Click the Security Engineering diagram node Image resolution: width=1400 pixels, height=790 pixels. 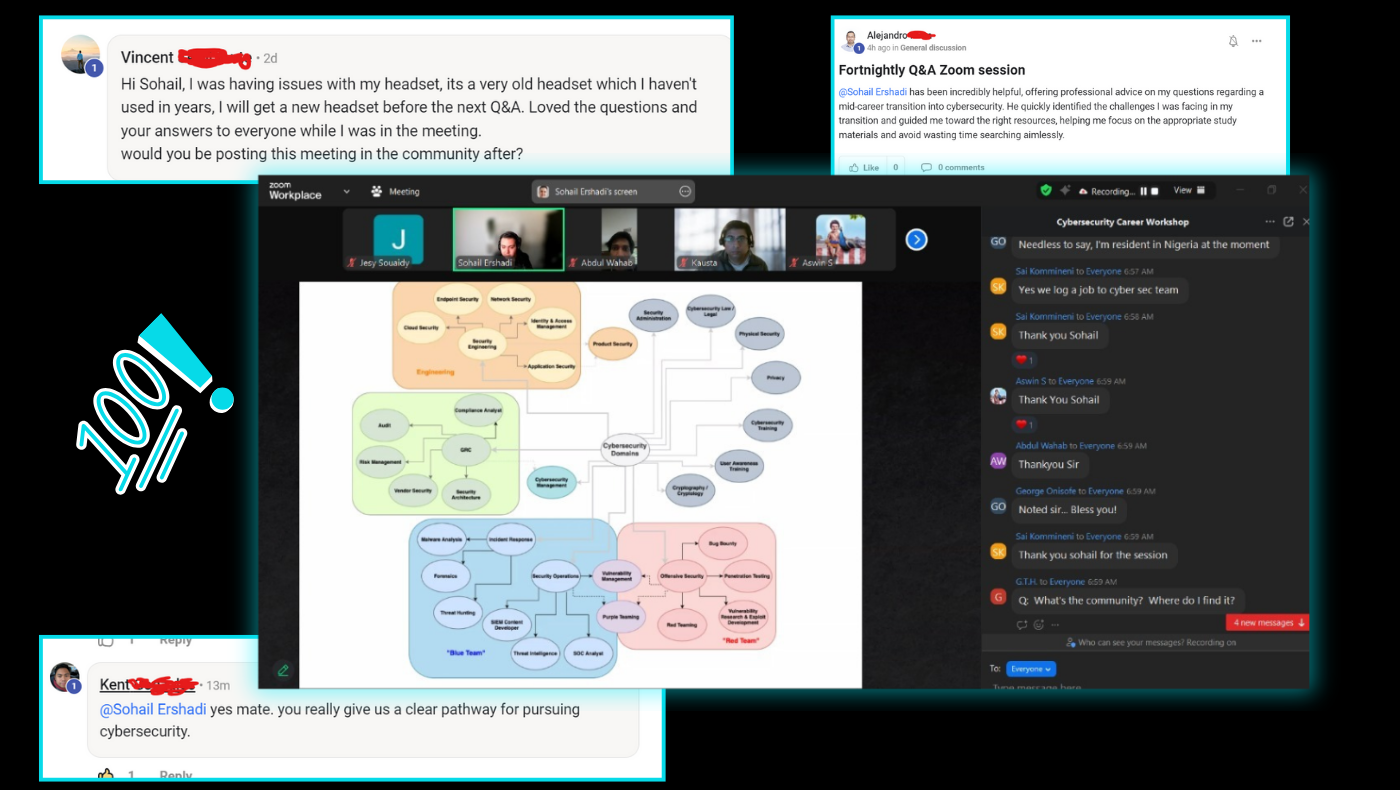pyautogui.click(x=482, y=343)
